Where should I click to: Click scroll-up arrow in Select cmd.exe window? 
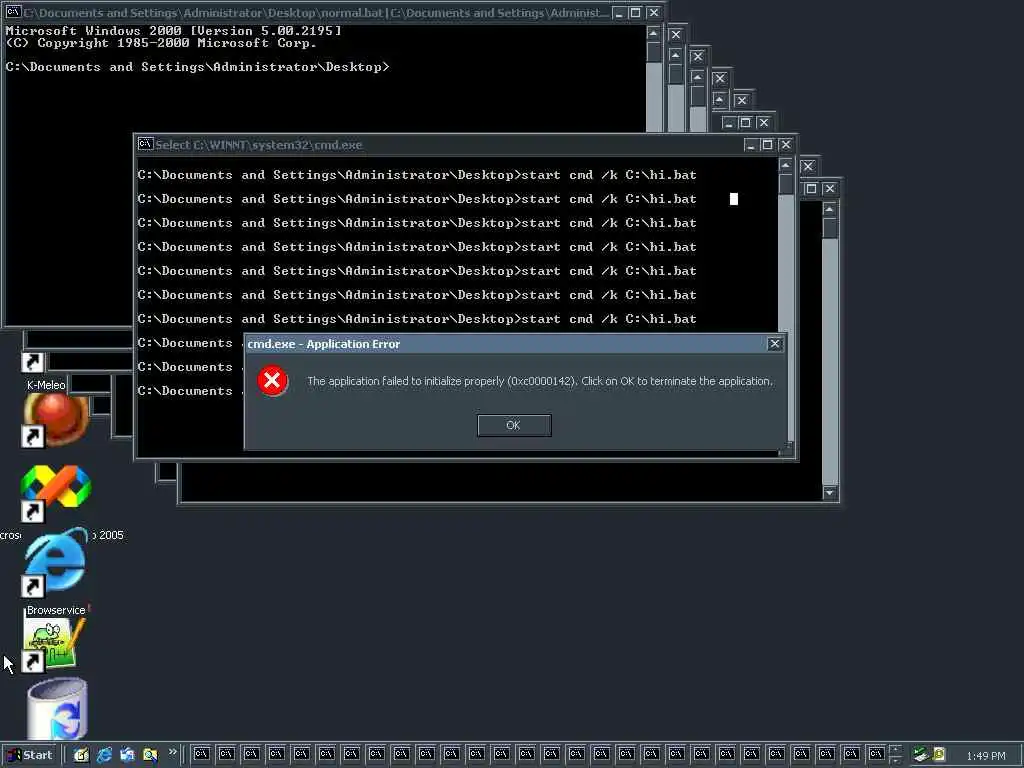(786, 165)
